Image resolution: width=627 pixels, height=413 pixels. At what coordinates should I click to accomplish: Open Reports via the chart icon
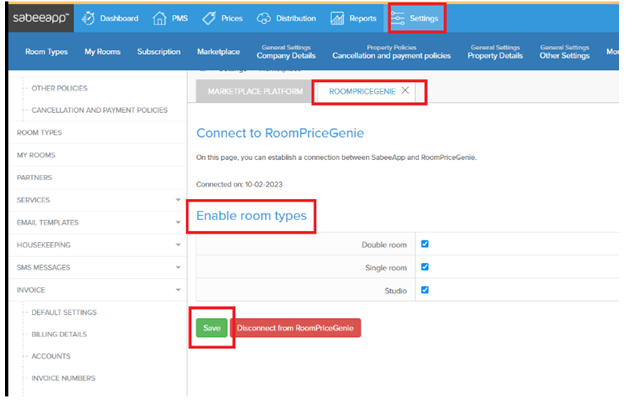pos(338,18)
